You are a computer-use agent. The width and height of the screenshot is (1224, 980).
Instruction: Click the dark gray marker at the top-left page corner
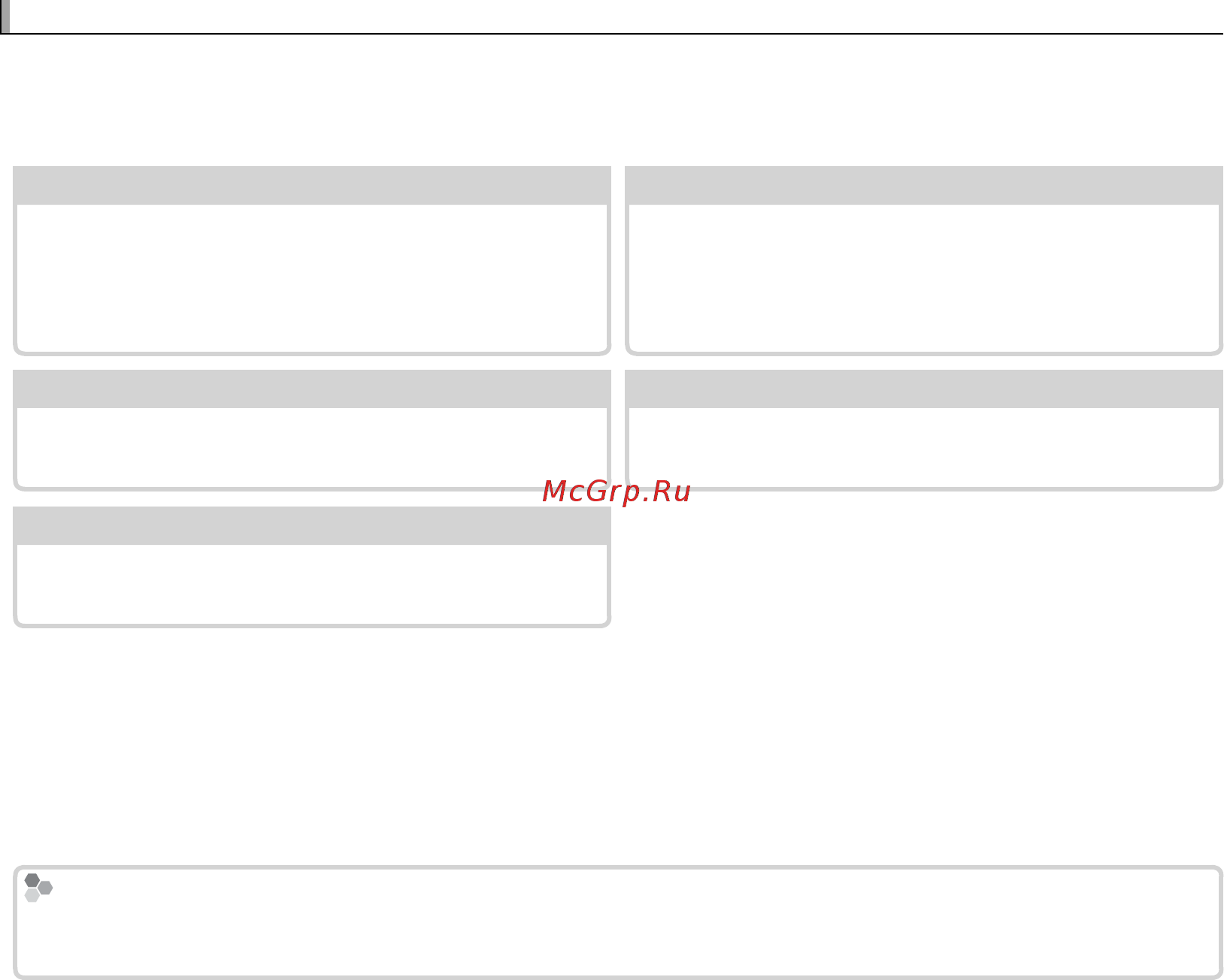(5, 17)
